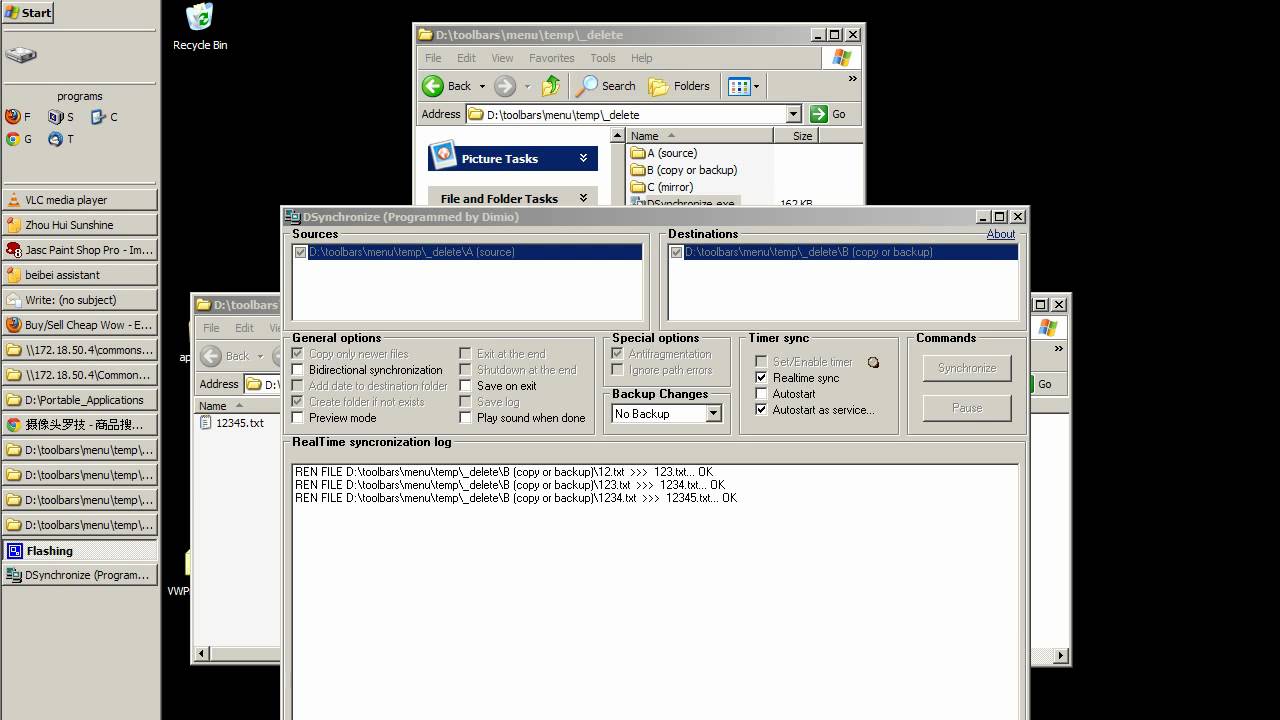Image resolution: width=1280 pixels, height=720 pixels.
Task: Expand the toolbar overflow chevron in _delete window
Action: tap(852, 79)
